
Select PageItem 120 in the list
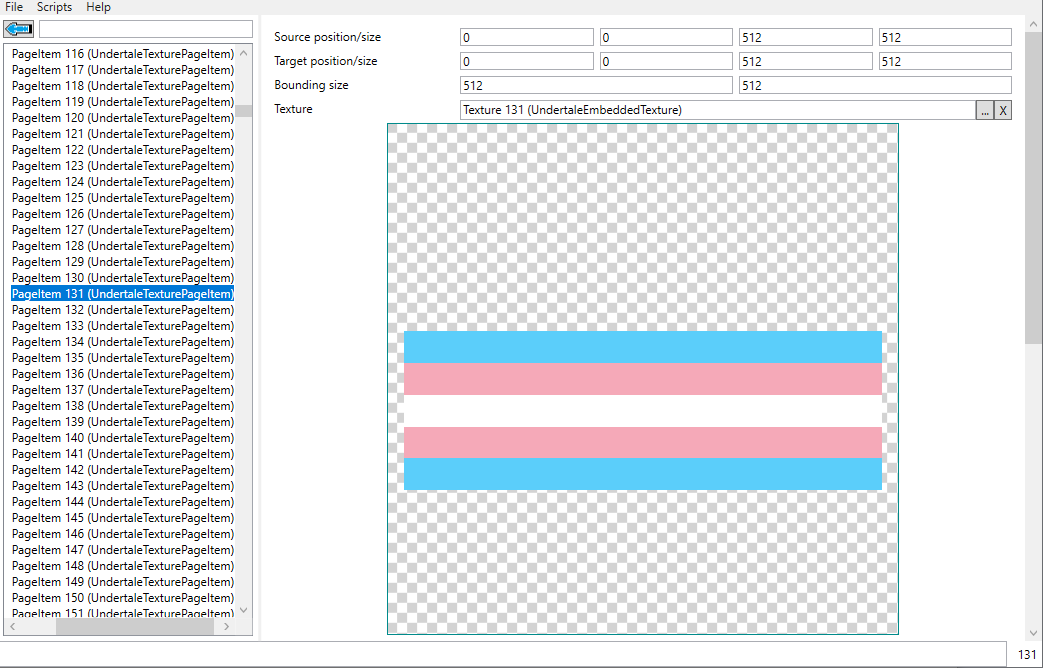click(122, 118)
